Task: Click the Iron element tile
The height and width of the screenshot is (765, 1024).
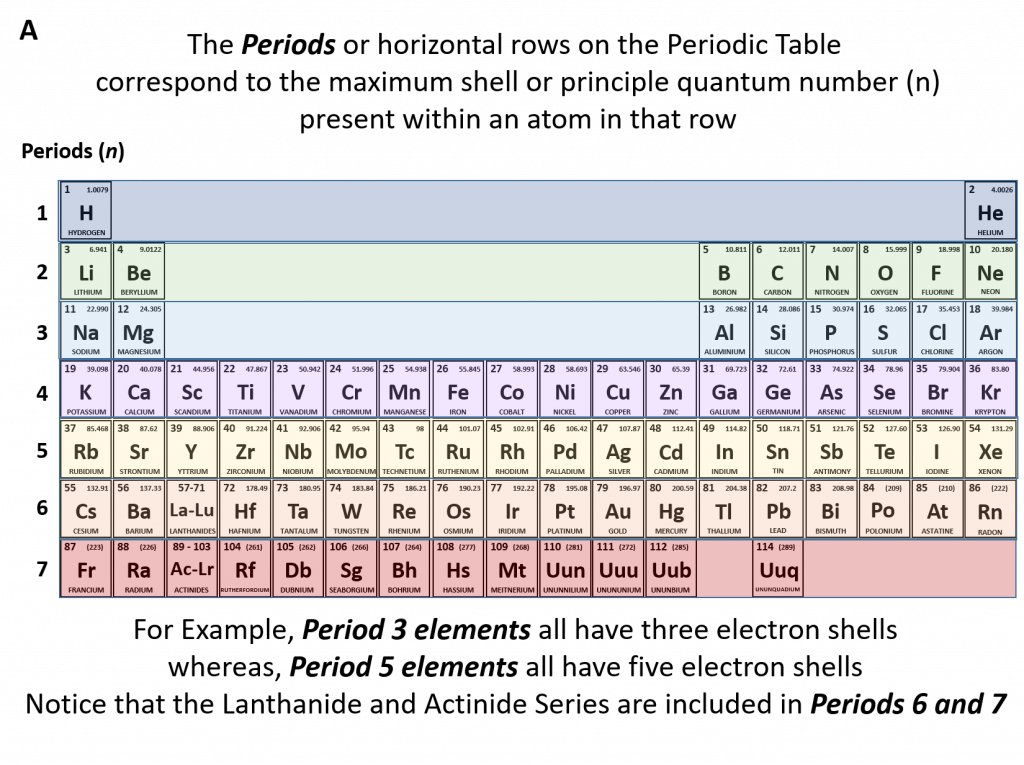Action: pyautogui.click(x=458, y=390)
